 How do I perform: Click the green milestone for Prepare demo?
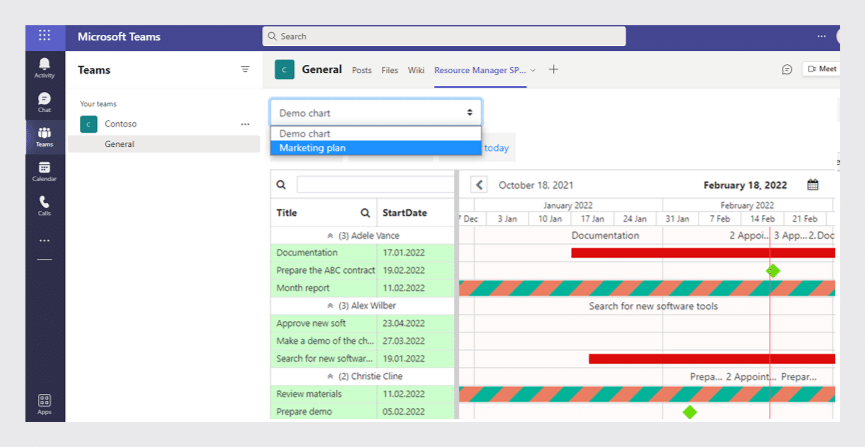pyautogui.click(x=690, y=412)
